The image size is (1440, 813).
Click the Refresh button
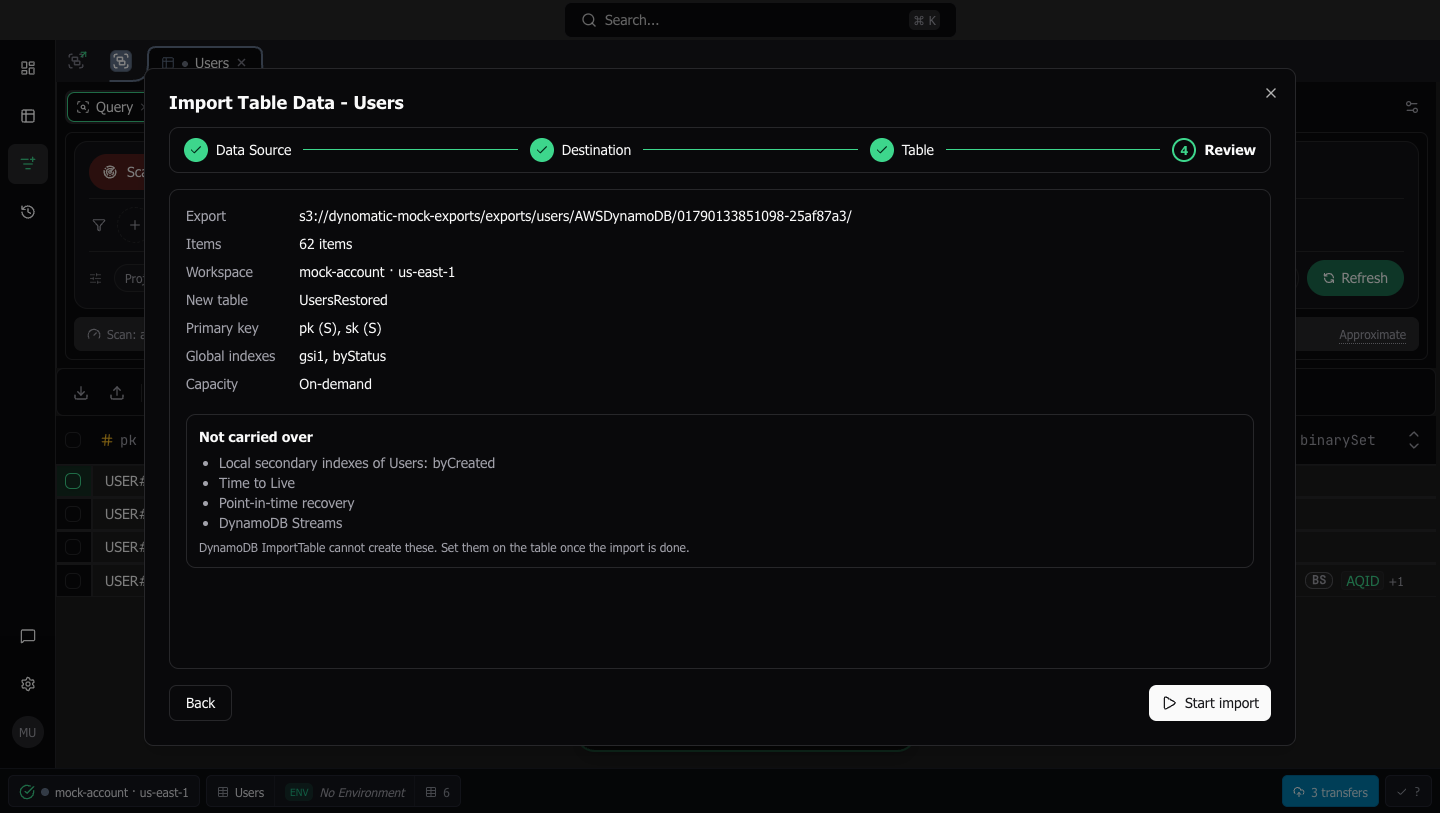pos(1355,278)
